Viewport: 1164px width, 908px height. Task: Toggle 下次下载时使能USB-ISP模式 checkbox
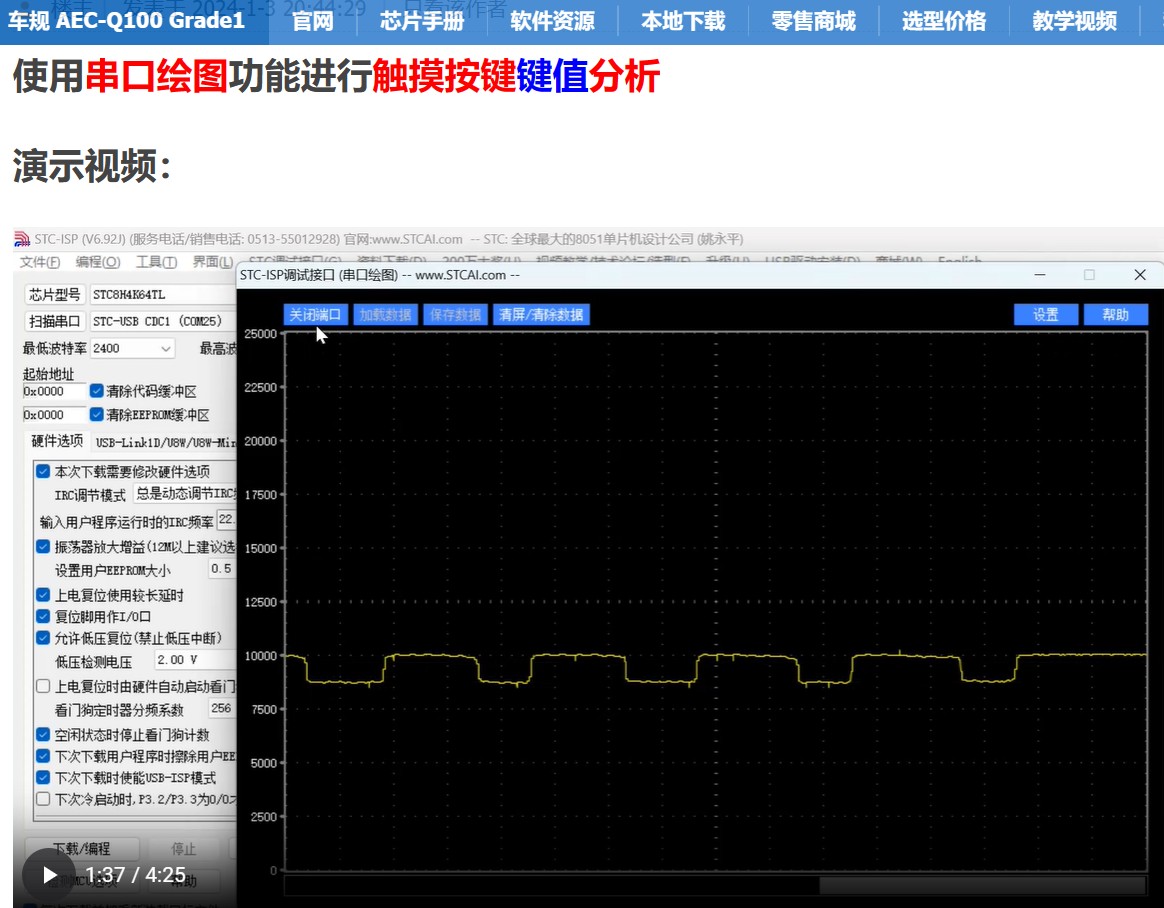pos(43,778)
